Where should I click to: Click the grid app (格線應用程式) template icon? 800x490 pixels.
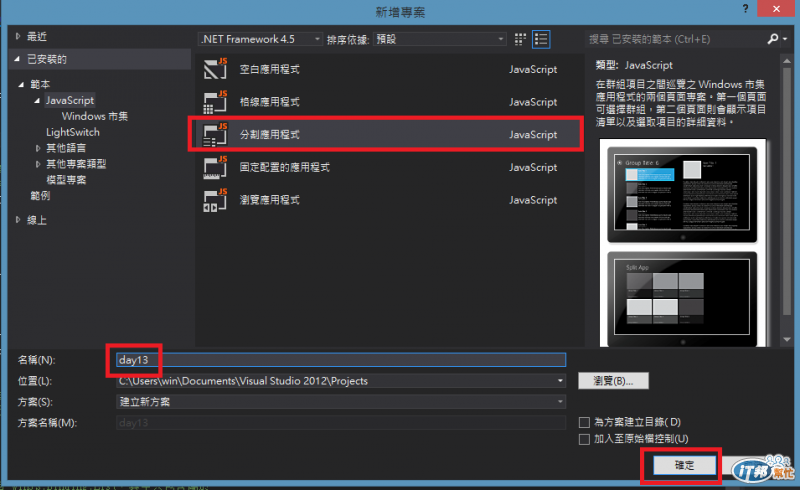coord(215,102)
